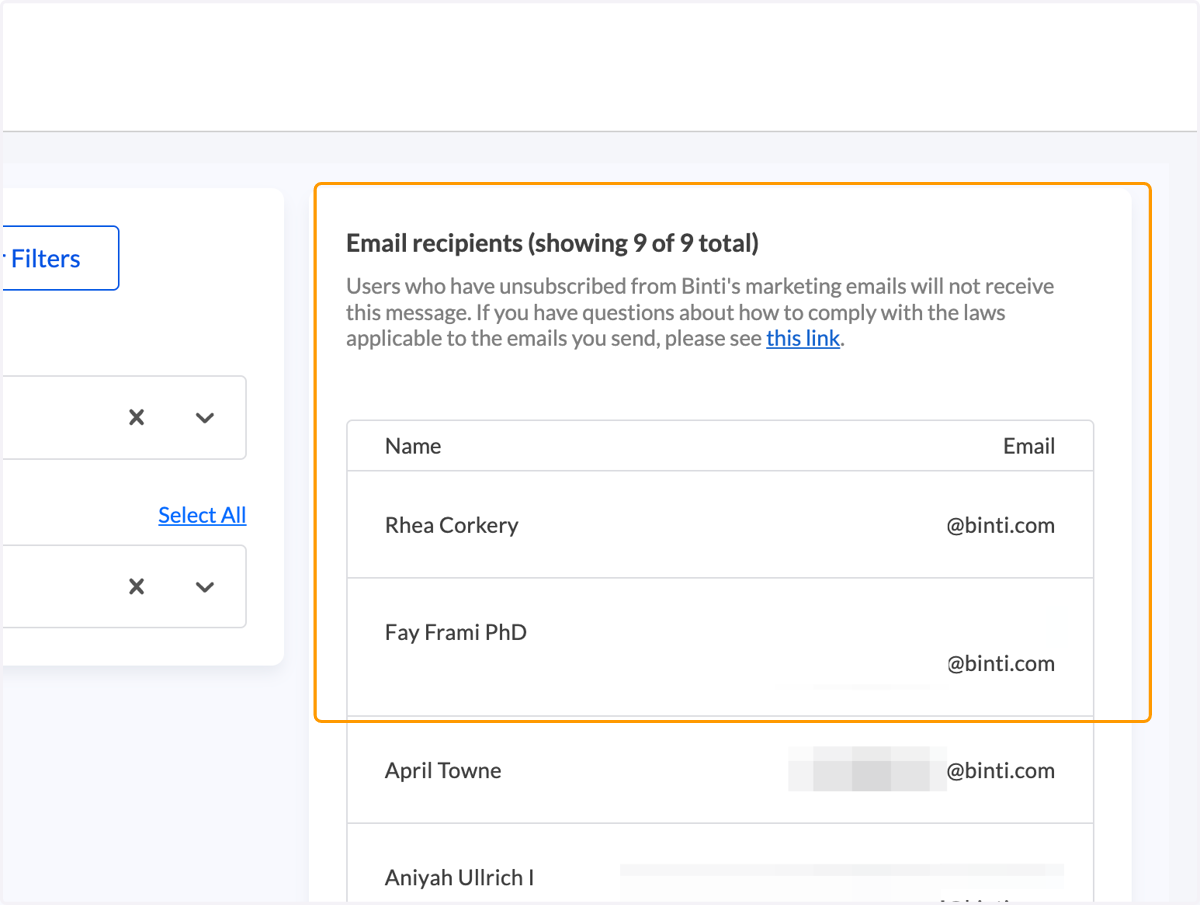This screenshot has width=1200, height=905.
Task: Clear the first dropdown with its X icon
Action: pos(137,418)
